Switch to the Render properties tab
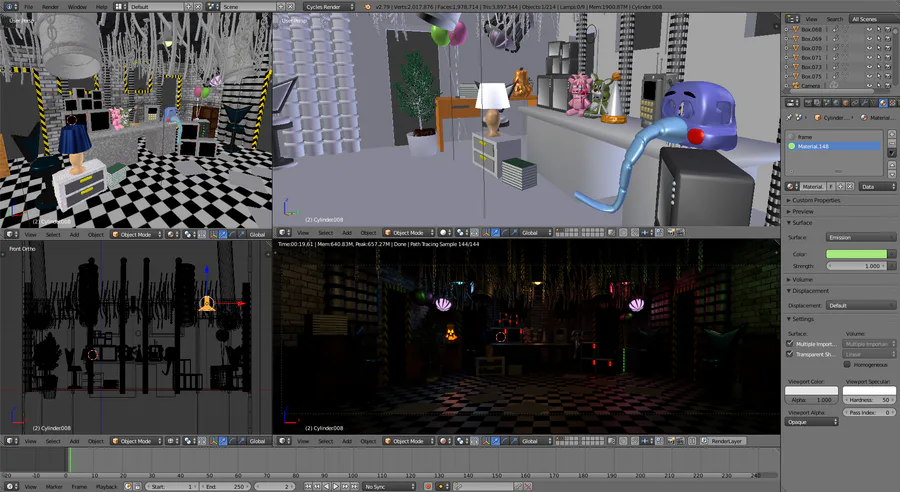The image size is (900, 492). pos(808,103)
